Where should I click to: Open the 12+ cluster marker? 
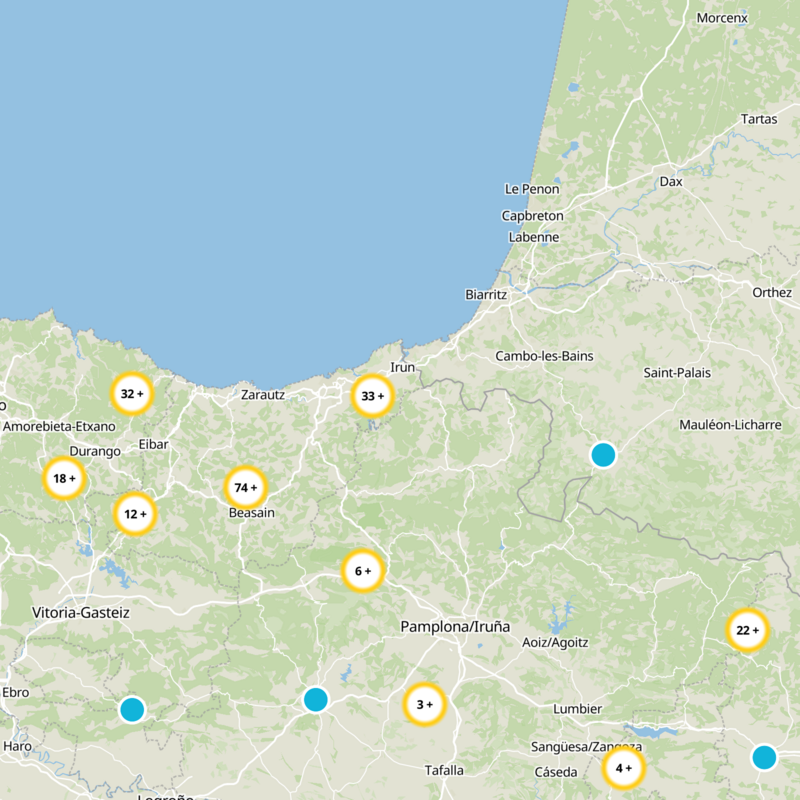(135, 513)
